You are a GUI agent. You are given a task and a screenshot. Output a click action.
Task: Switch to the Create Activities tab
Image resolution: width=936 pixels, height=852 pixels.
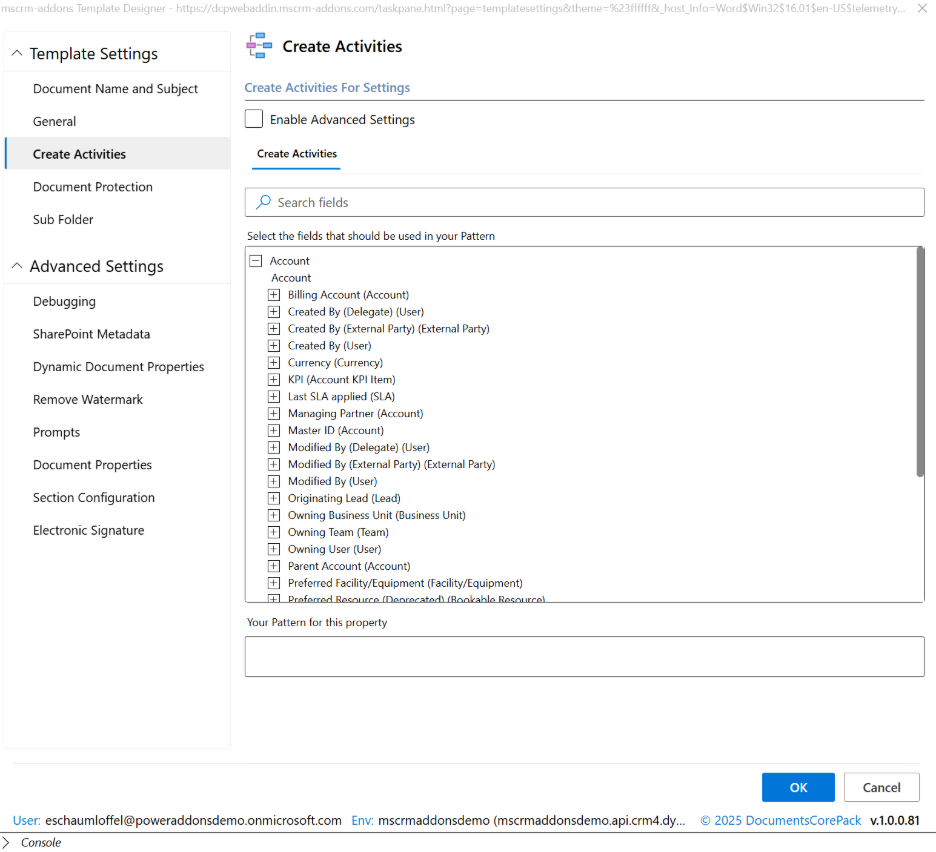297,154
